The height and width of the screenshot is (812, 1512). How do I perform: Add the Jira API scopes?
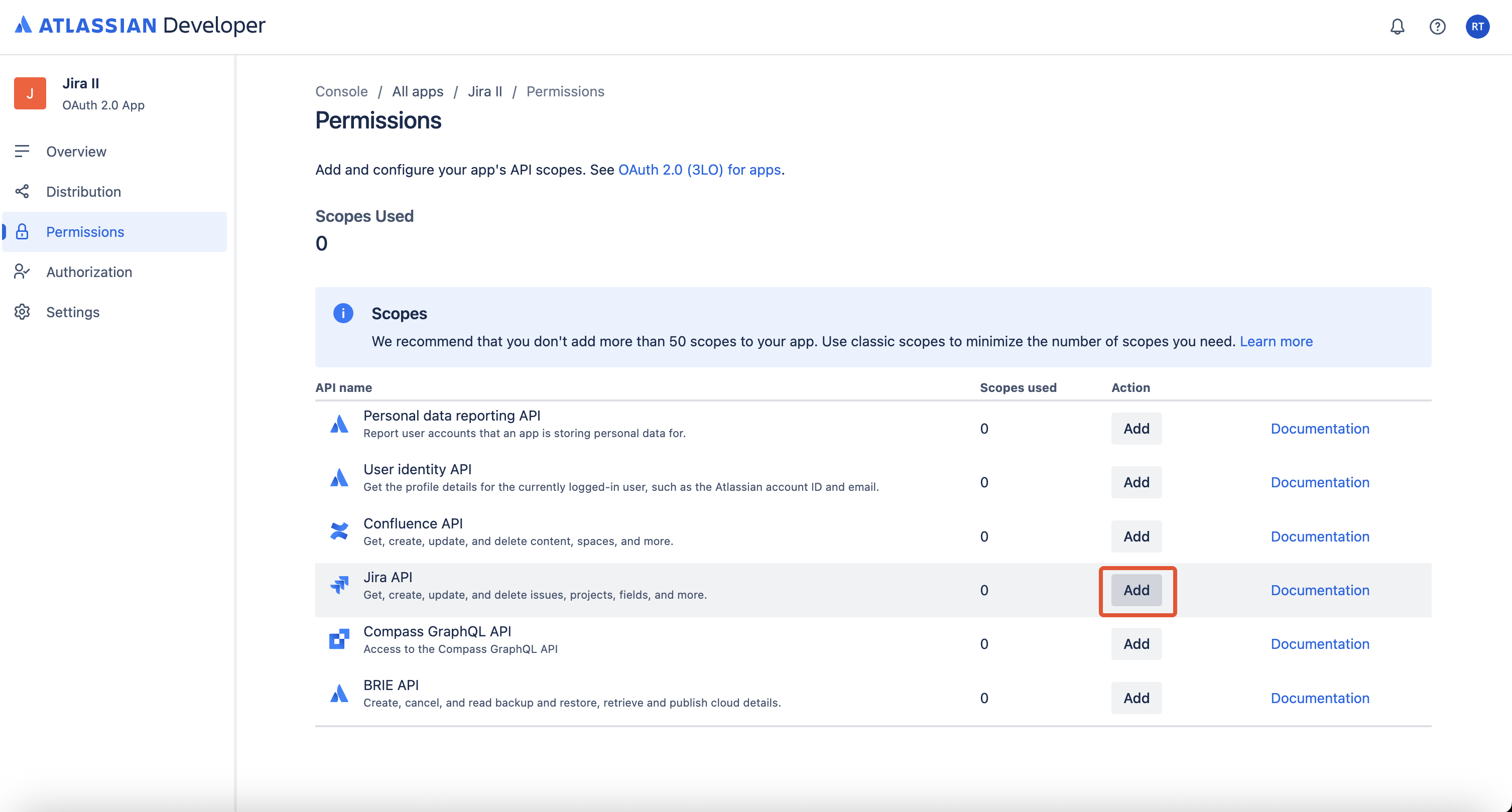pos(1136,590)
